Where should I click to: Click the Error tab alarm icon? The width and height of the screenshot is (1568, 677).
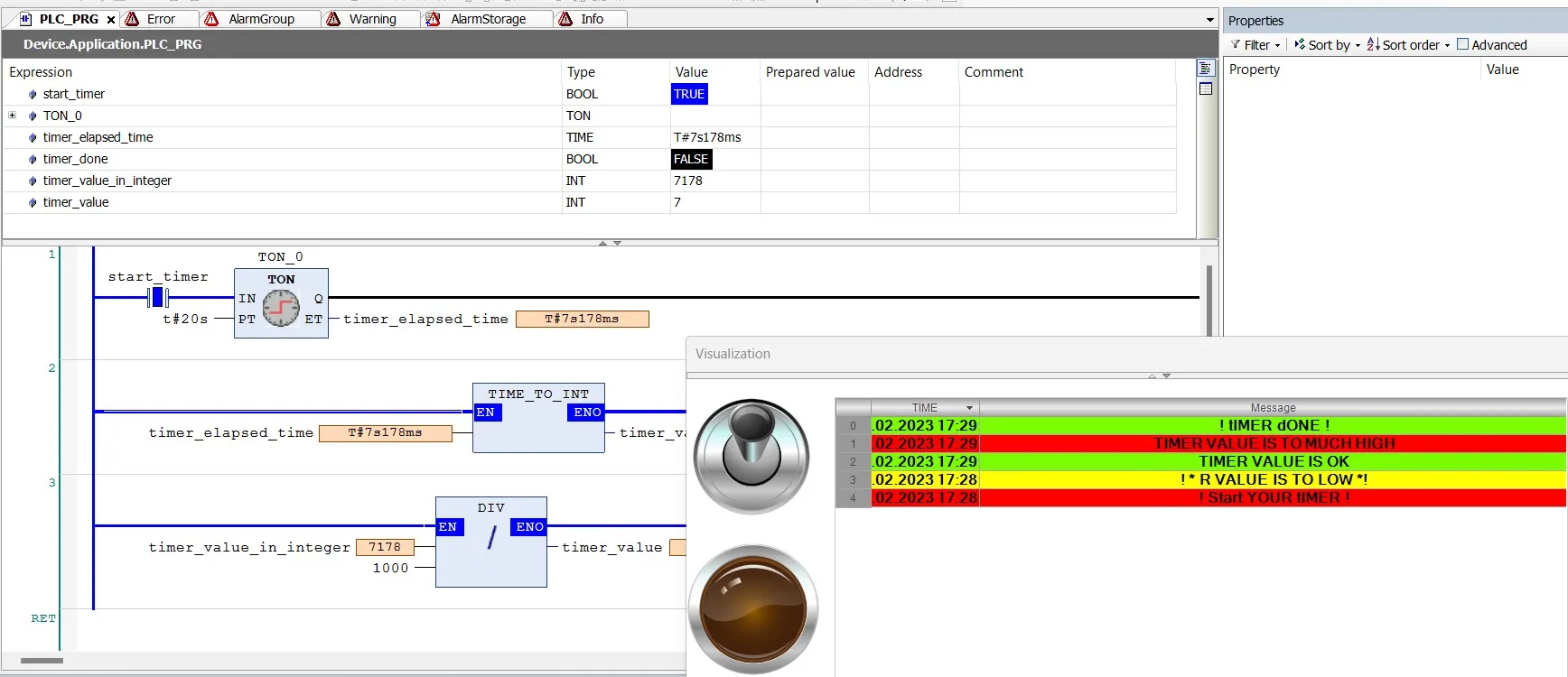132,19
